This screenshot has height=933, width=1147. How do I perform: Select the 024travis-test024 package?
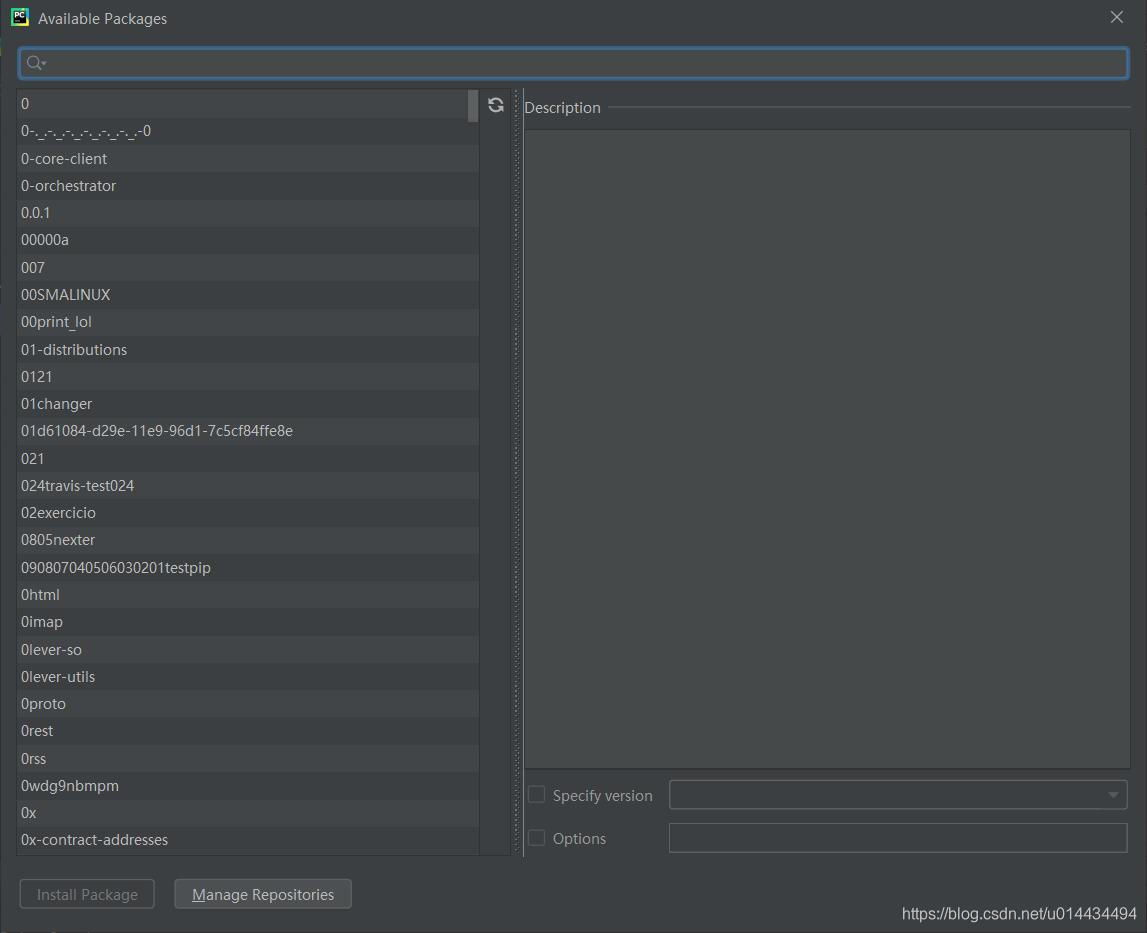click(x=248, y=486)
